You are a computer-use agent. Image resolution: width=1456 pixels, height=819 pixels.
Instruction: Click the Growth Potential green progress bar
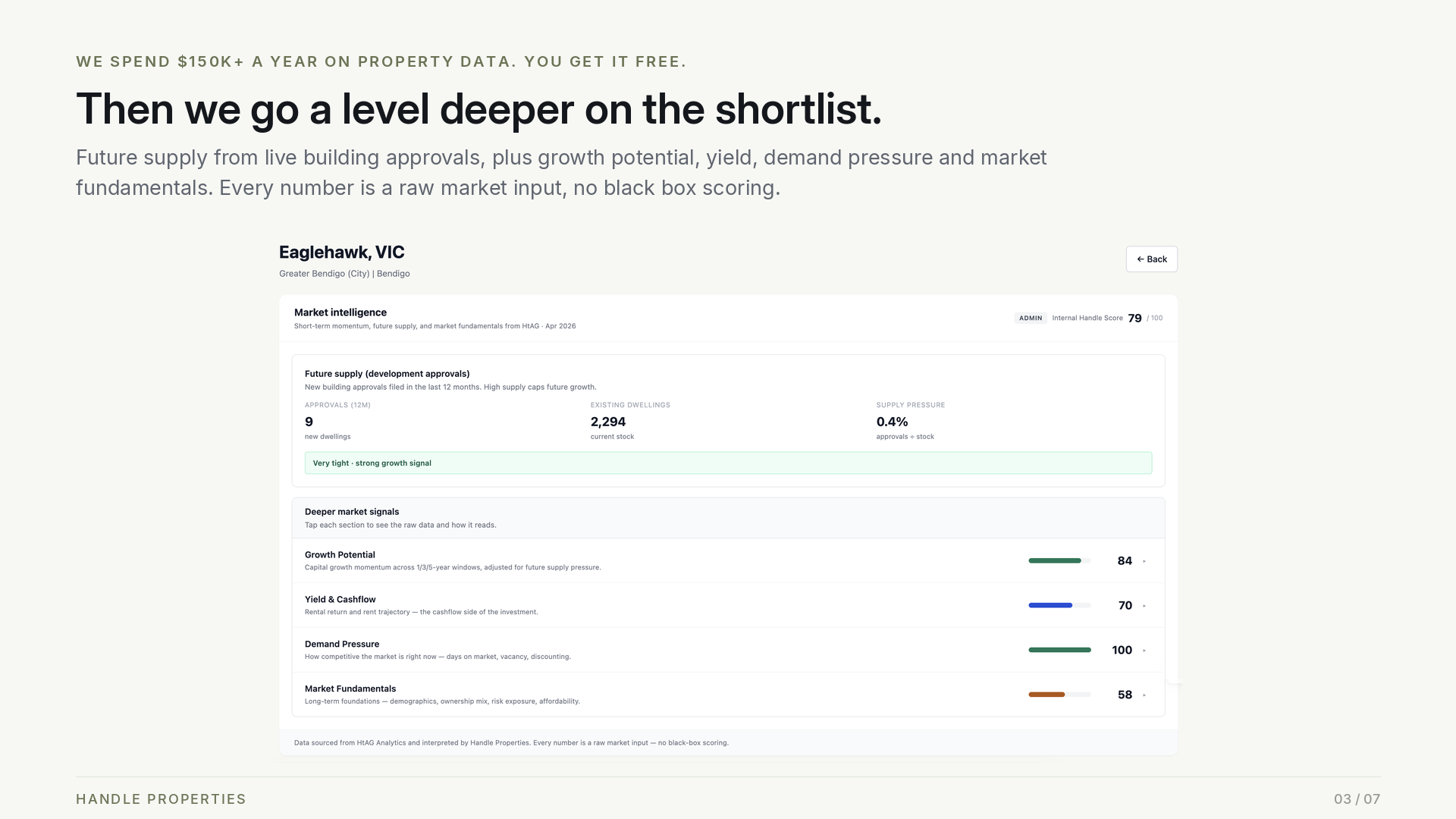click(1059, 561)
